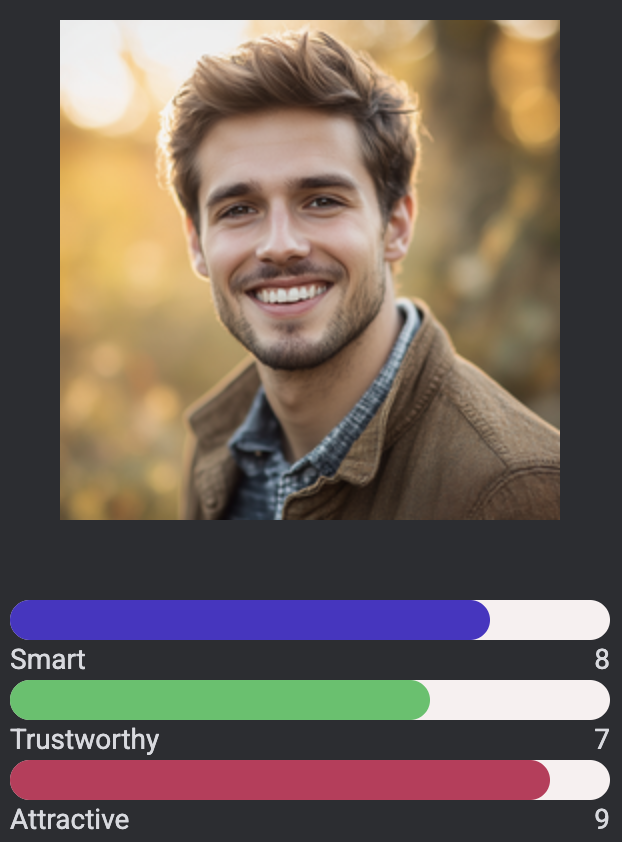Viewport: 622px width, 842px height.
Task: Click the unfilled end of the Trustworthy bar
Action: [x=521, y=700]
